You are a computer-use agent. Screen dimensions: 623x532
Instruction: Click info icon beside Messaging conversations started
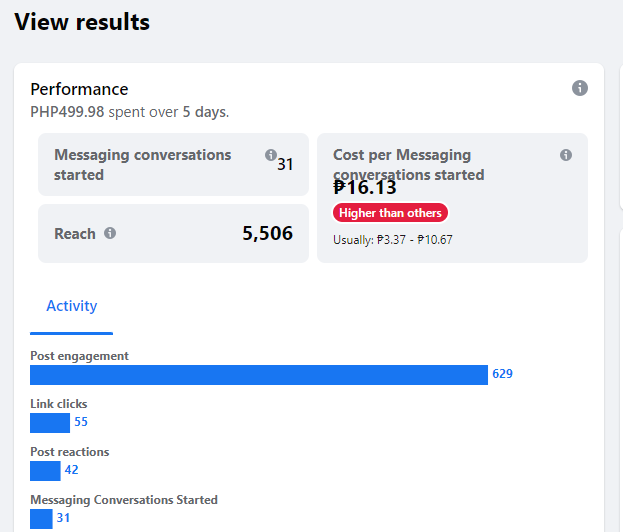[x=271, y=155]
